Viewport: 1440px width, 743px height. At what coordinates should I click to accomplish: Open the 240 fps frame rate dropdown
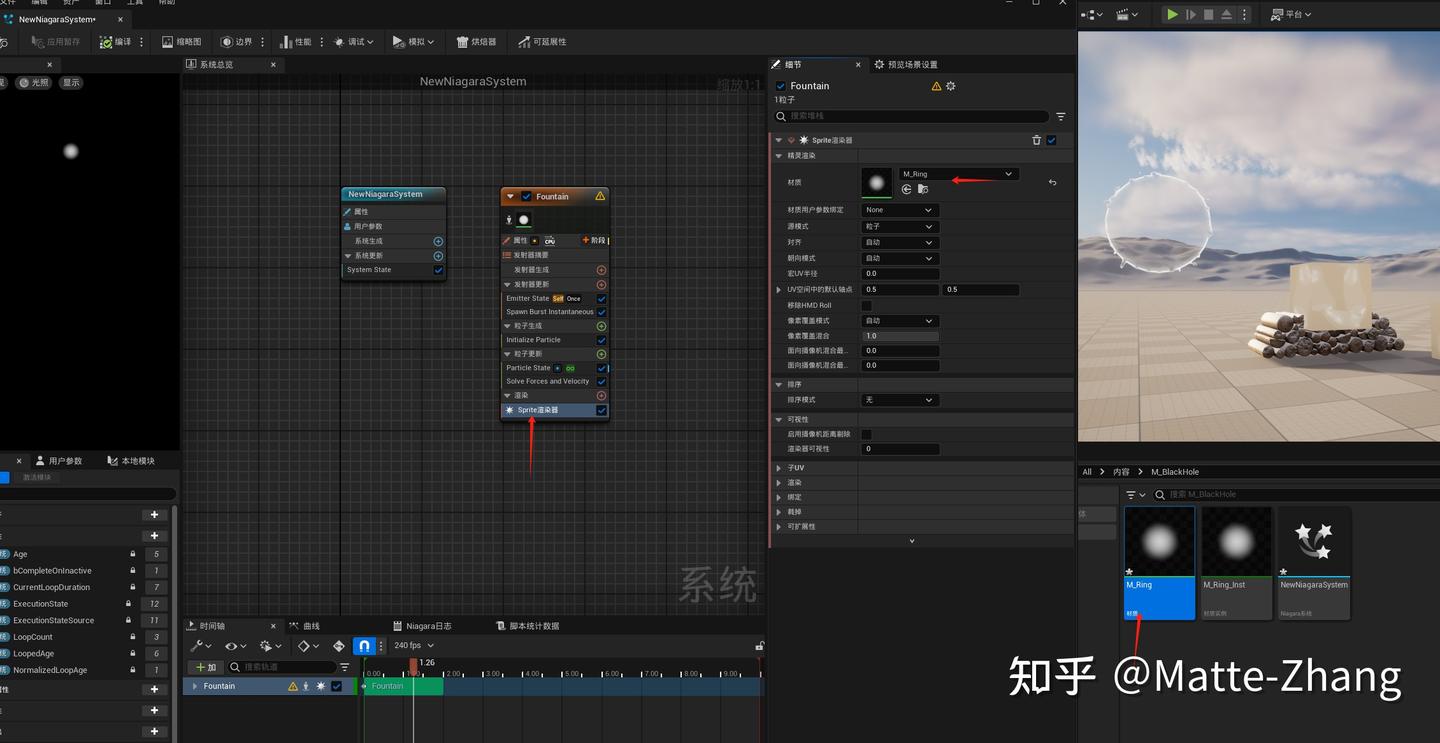414,645
